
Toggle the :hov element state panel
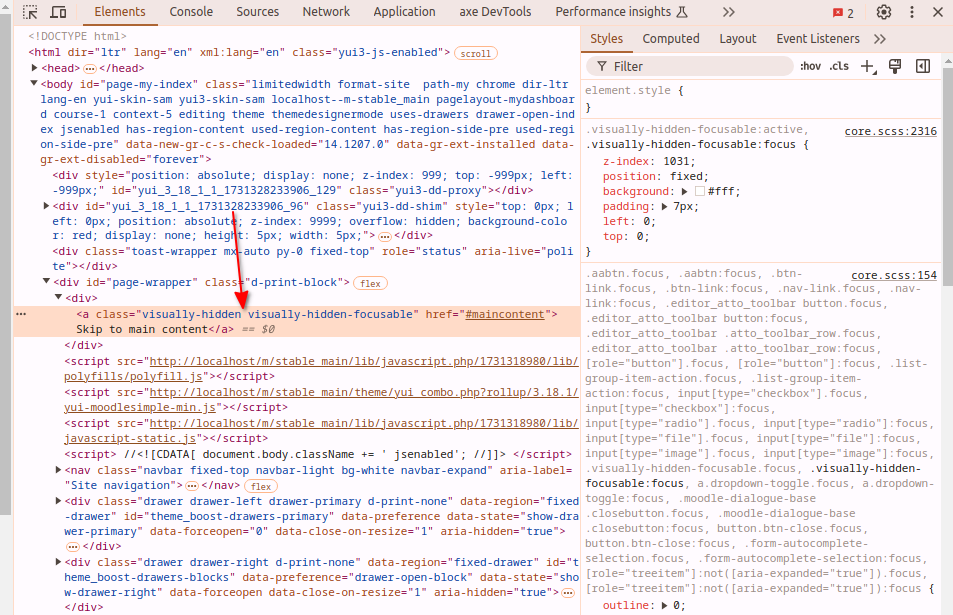coord(810,66)
